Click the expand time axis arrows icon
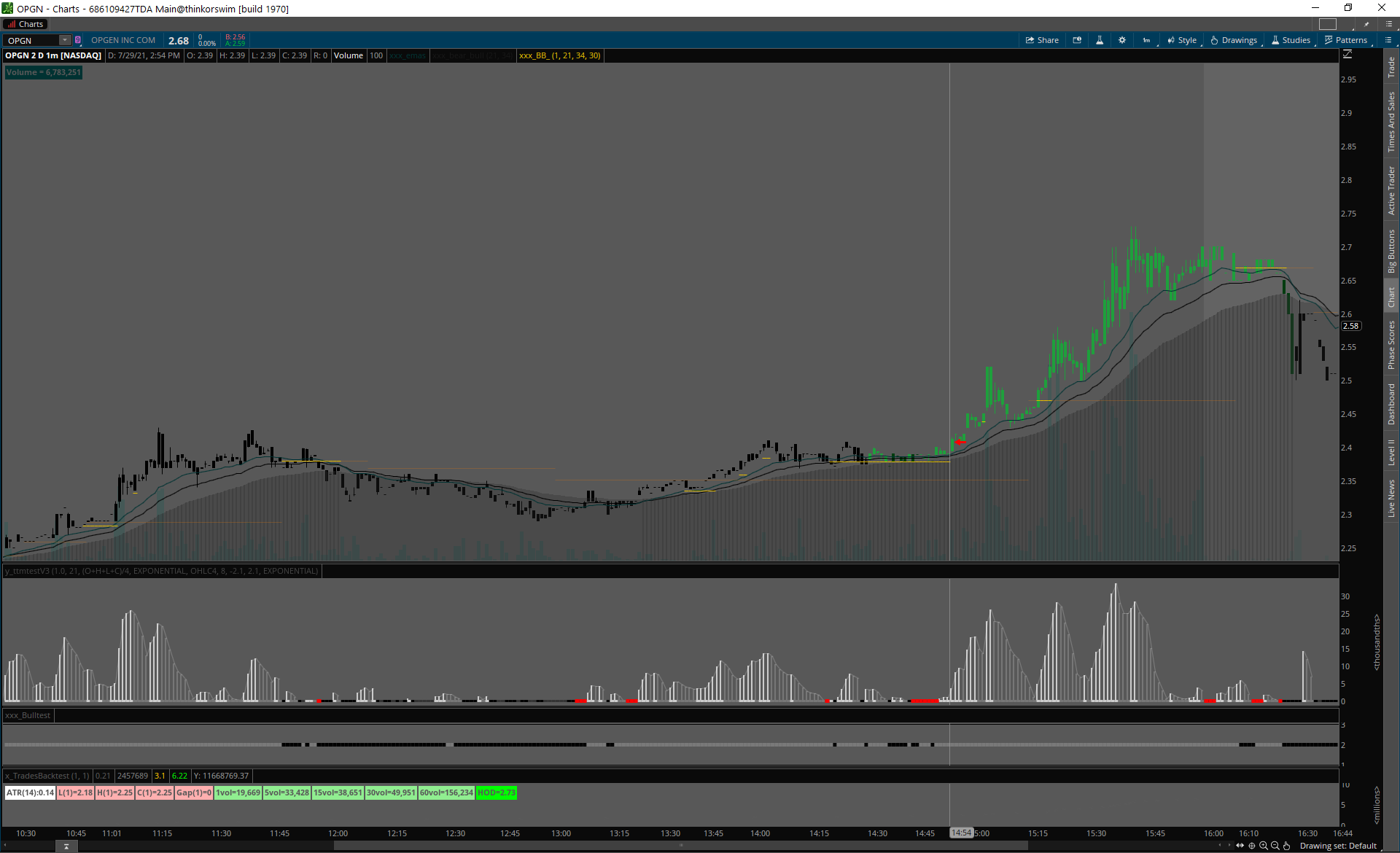 [1240, 846]
